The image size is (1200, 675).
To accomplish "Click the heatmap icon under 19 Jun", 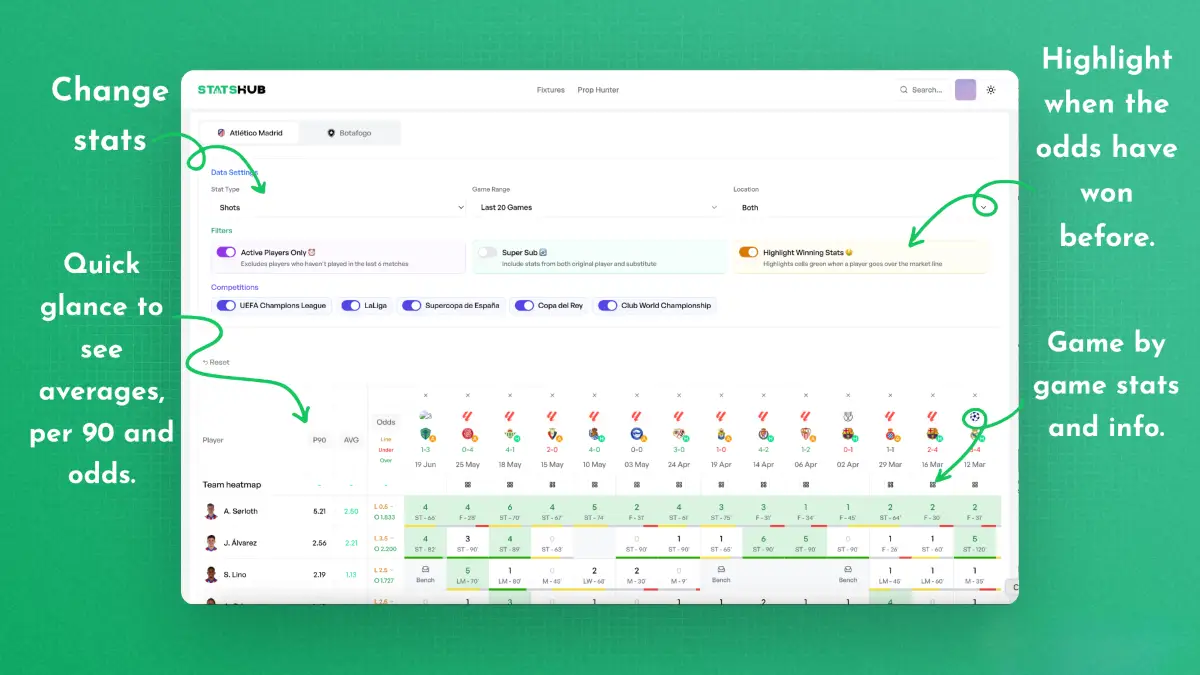I will tap(425, 484).
